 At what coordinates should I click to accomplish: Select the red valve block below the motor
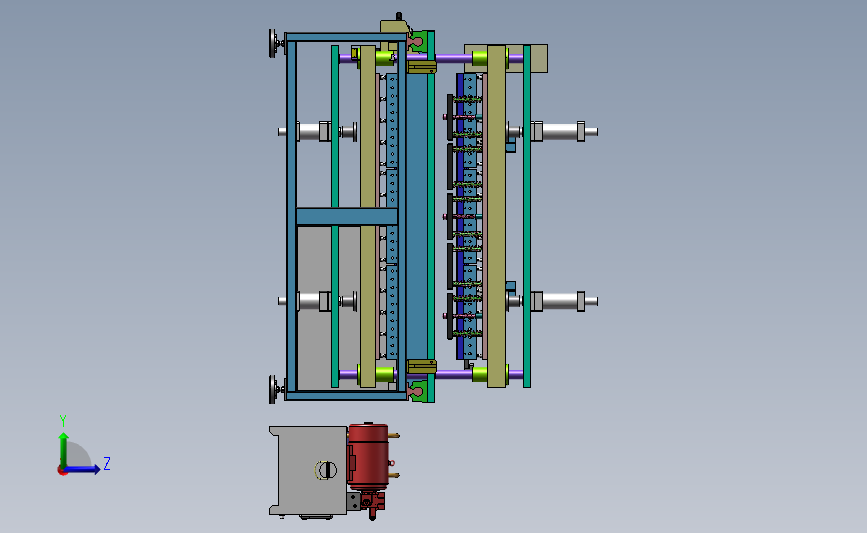373,503
